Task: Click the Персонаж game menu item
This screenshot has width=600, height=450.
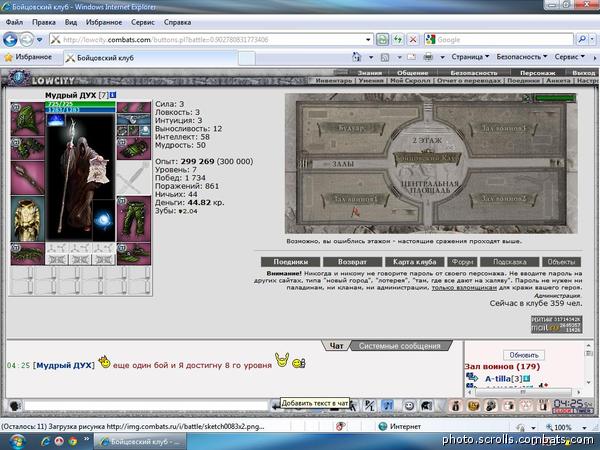Action: pyautogui.click(x=538, y=73)
